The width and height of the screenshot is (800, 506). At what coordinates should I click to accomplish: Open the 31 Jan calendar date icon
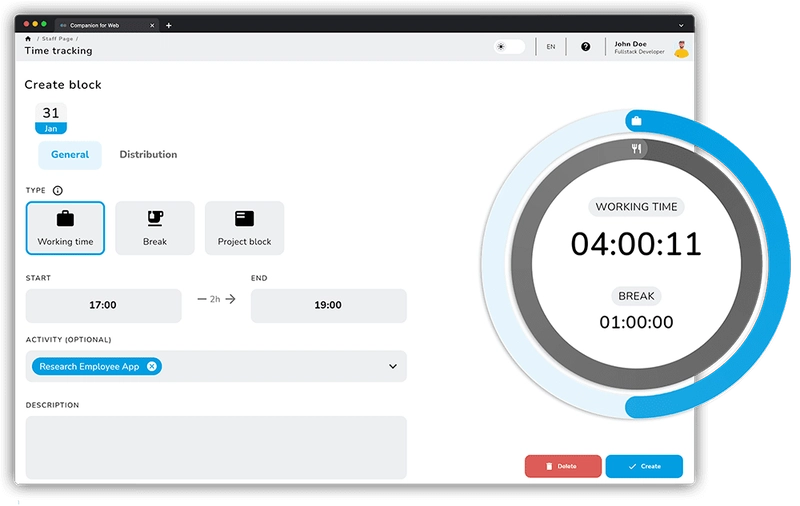tap(51, 118)
